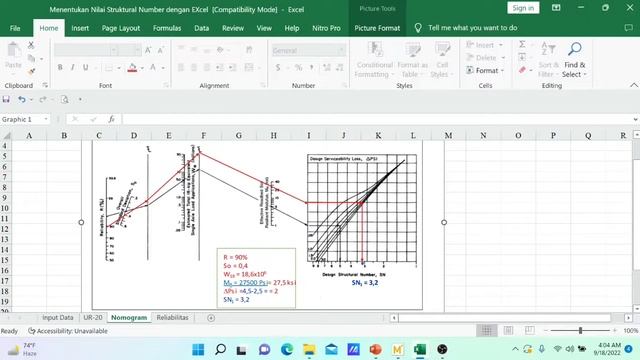Toggle Italic formatting
Image resolution: width=640 pixels, height=360 pixels.
click(x=73, y=67)
